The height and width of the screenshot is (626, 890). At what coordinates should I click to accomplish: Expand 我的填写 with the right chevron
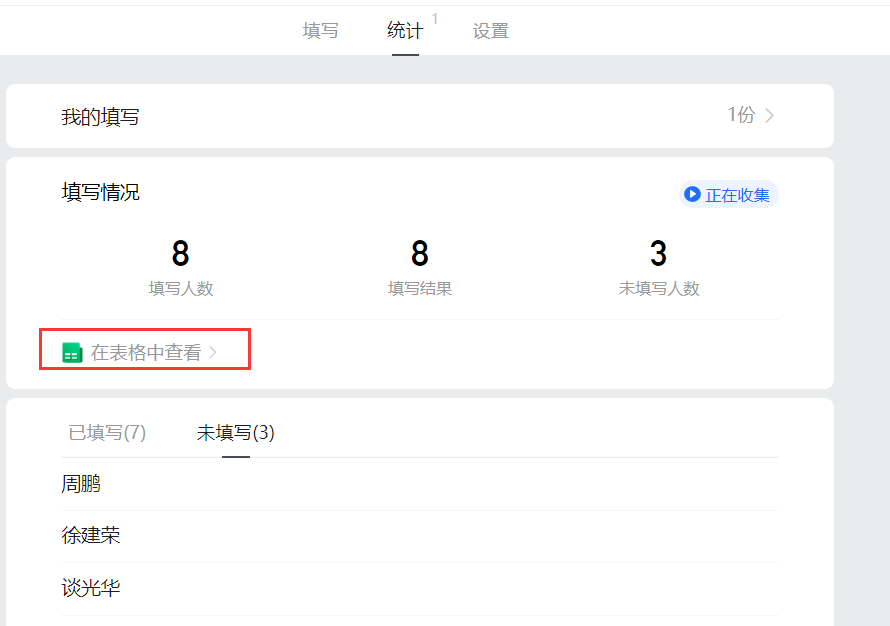(769, 116)
